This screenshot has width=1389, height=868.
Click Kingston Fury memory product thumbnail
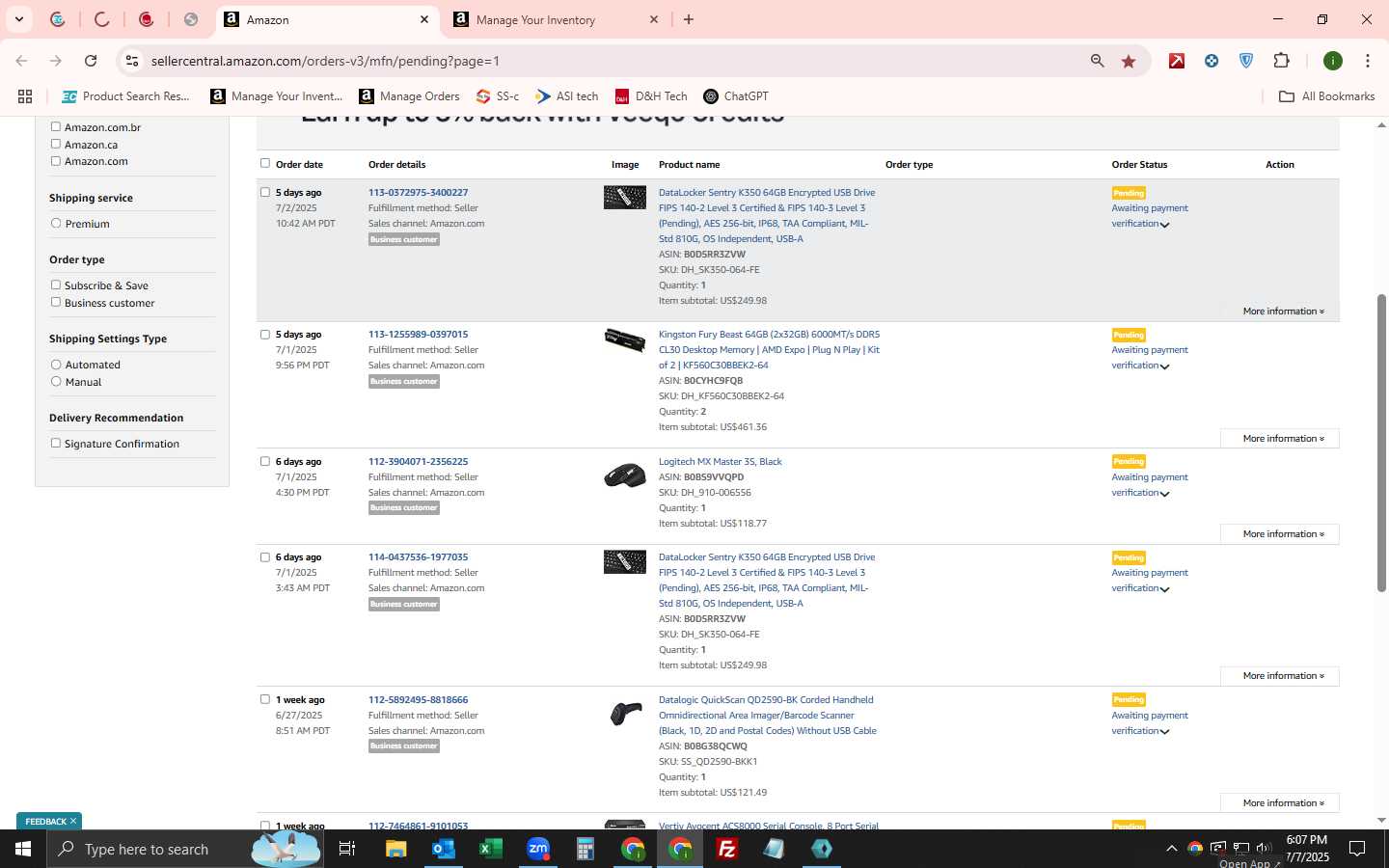pos(625,339)
